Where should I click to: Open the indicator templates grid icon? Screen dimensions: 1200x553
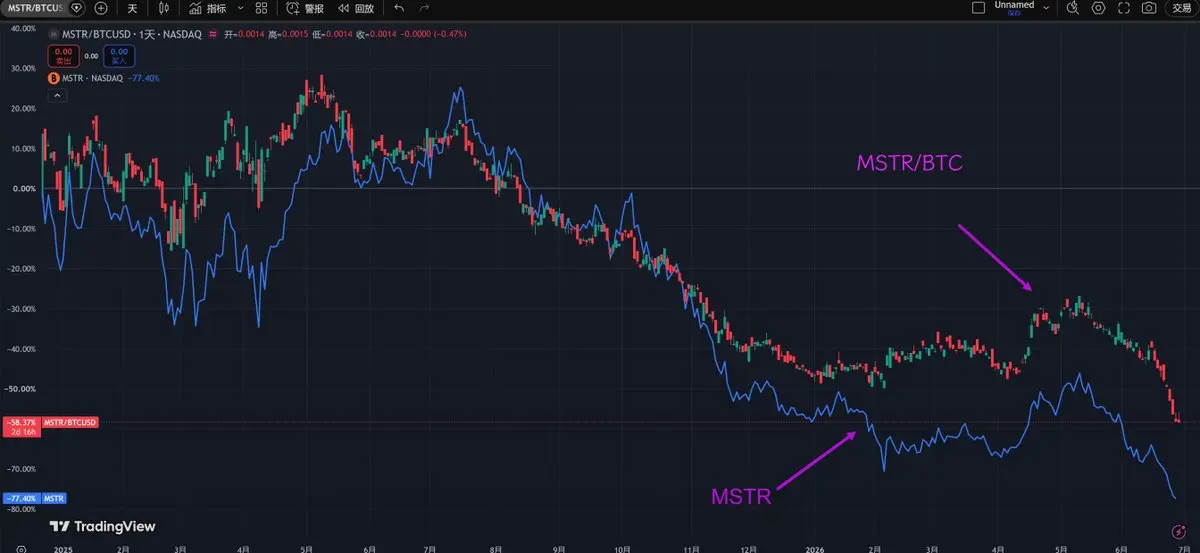[x=261, y=8]
